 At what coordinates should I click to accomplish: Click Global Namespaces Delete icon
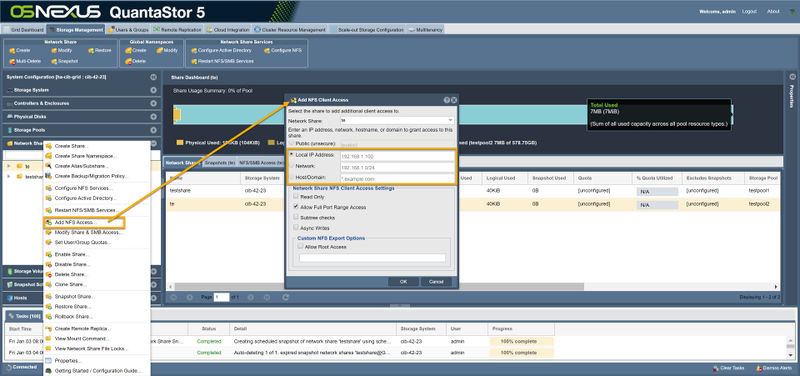(x=129, y=61)
